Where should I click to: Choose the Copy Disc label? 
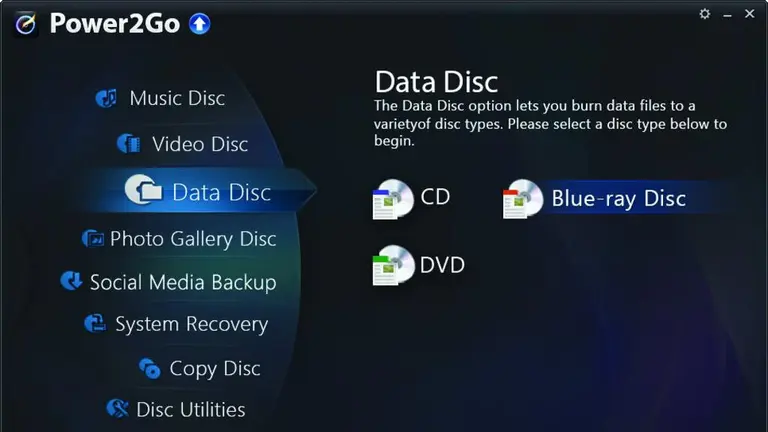click(x=215, y=369)
